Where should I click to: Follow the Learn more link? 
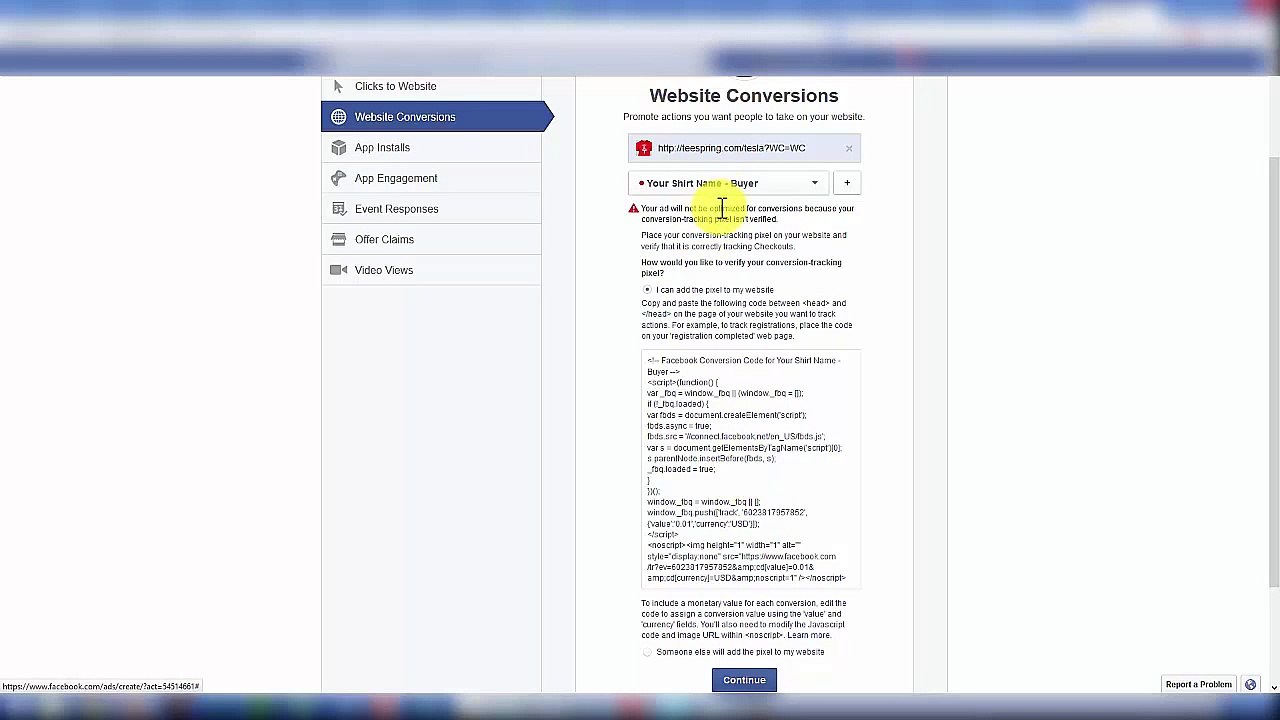pyautogui.click(x=809, y=635)
